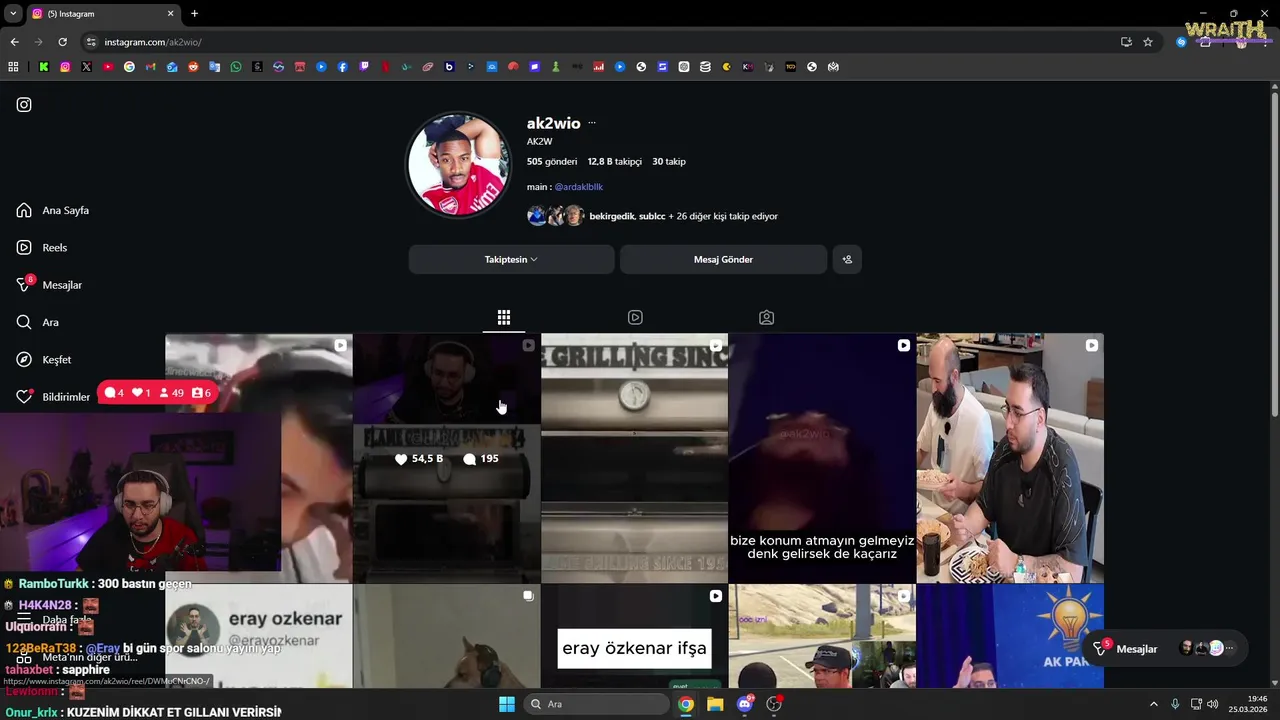The width and height of the screenshot is (1280, 720).
Task: Switch to the Reels video tab
Action: click(635, 317)
